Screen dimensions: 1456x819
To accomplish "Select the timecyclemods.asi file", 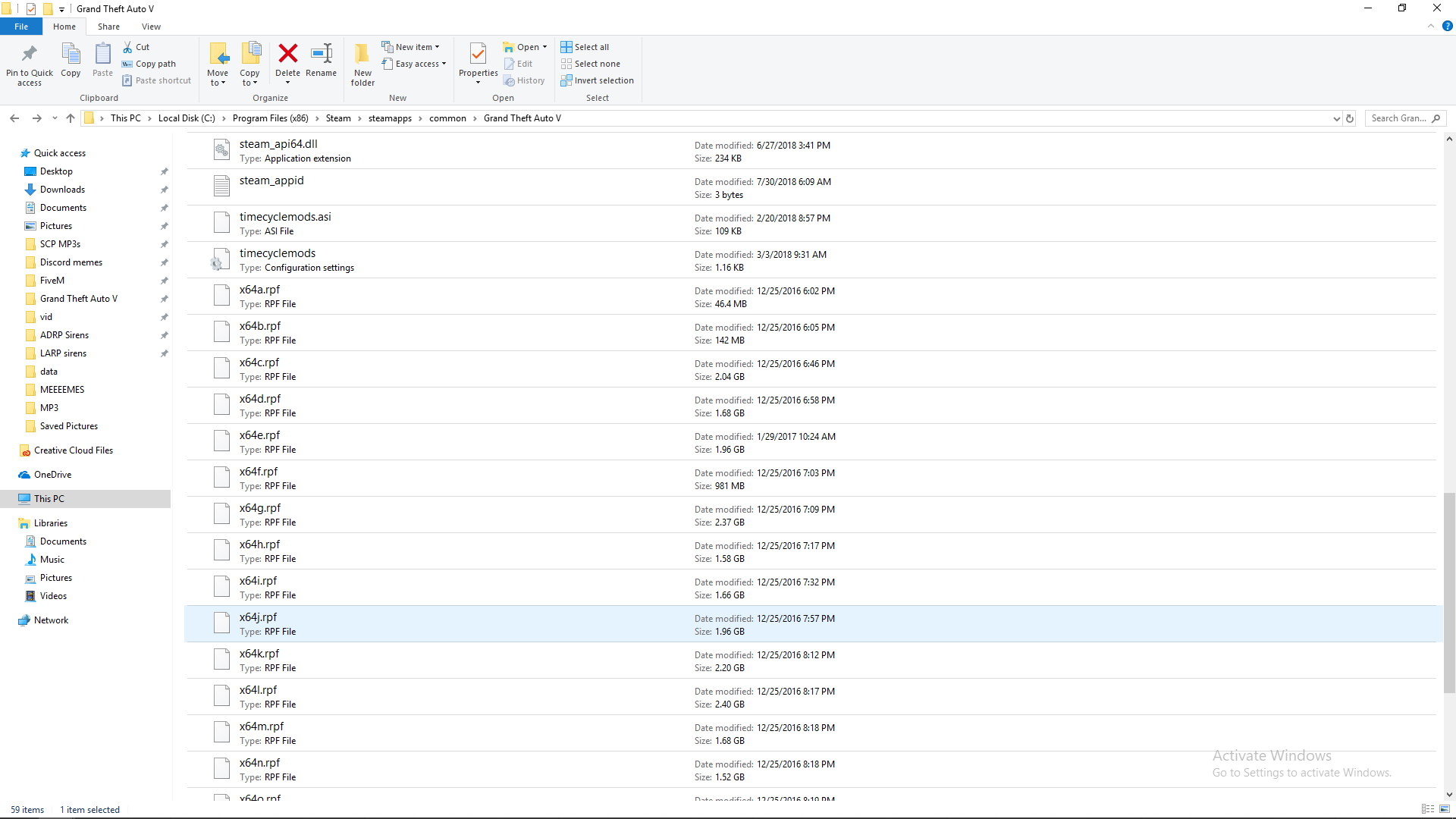I will tap(811, 224).
